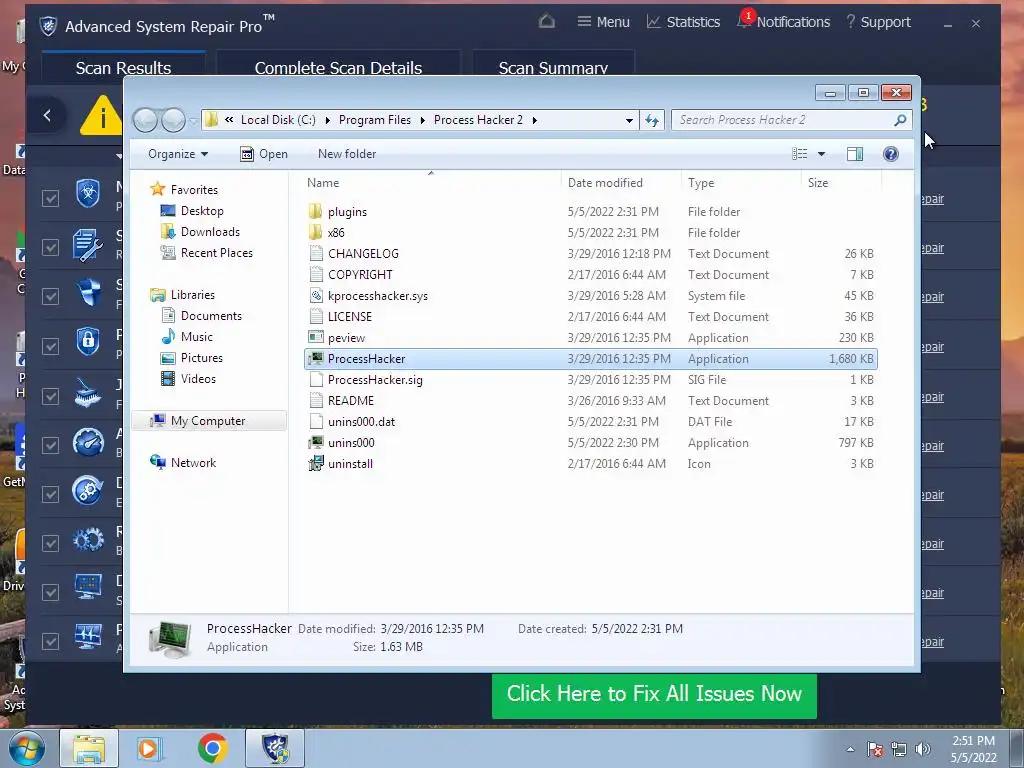Viewport: 1024px width, 768px height.
Task: Select the peview application icon
Action: click(x=316, y=338)
